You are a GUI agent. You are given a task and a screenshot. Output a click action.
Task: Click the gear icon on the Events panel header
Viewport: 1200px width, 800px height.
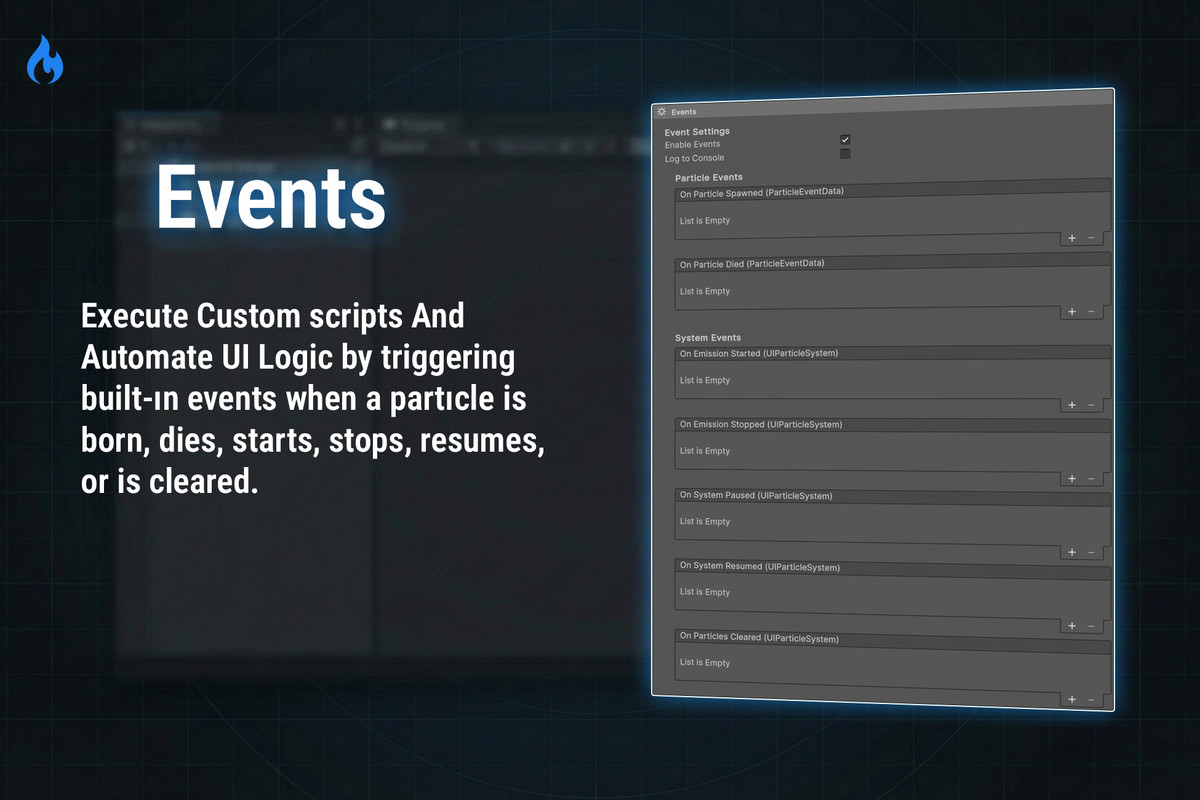[x=661, y=111]
